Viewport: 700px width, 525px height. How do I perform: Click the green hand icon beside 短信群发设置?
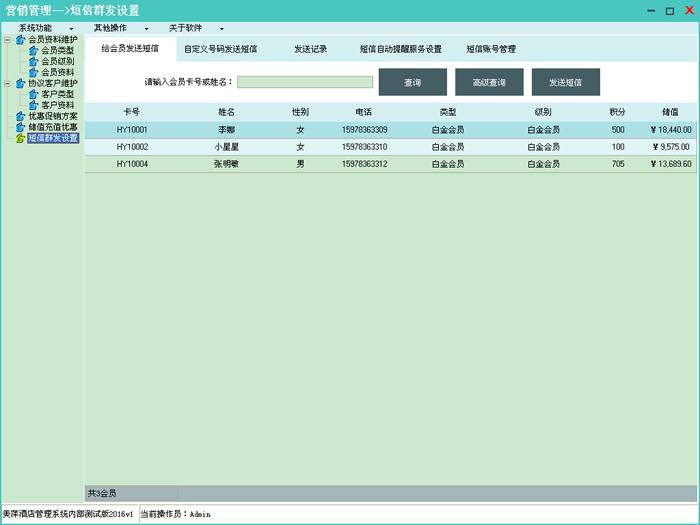point(20,138)
